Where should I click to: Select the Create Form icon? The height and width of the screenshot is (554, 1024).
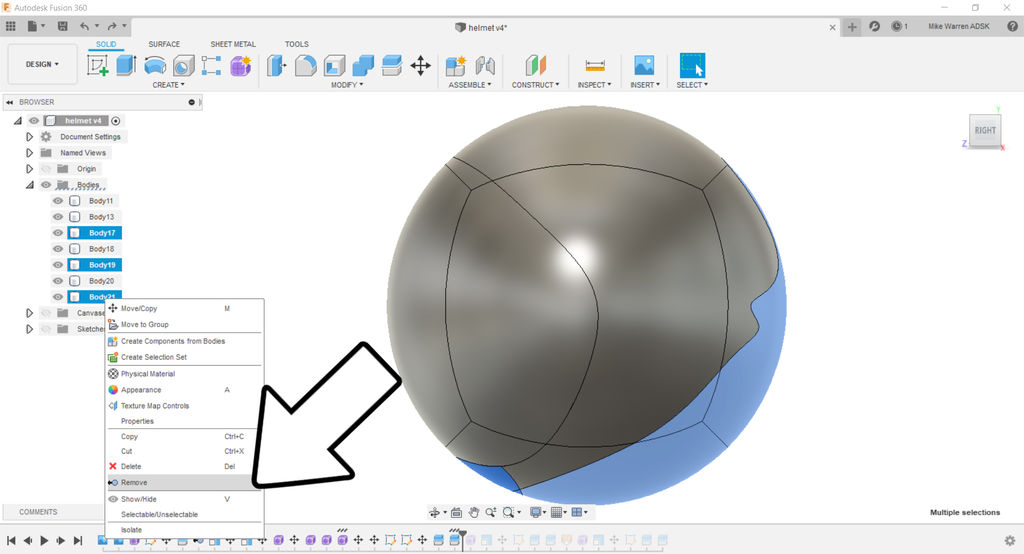[x=240, y=65]
